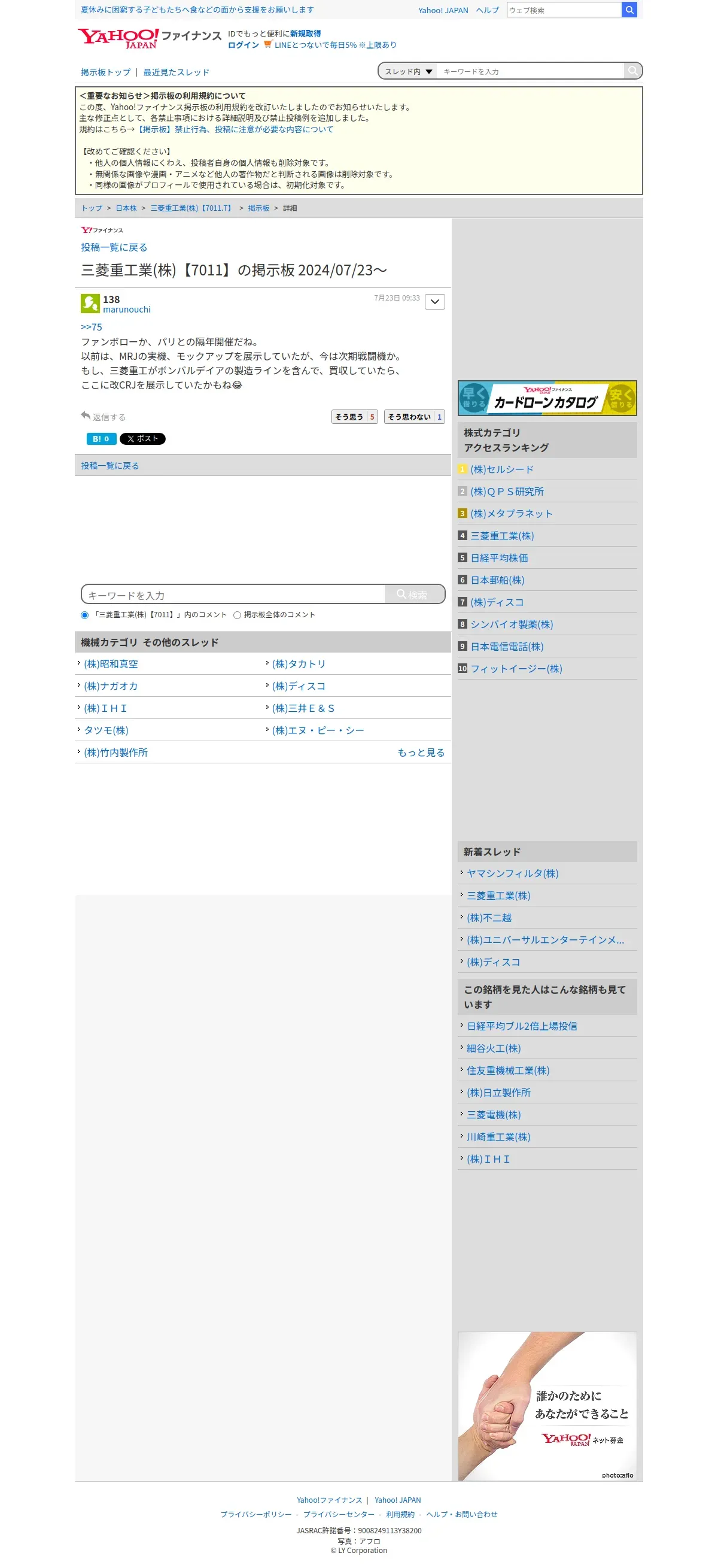Open (株)タカトリ thread

click(x=299, y=664)
